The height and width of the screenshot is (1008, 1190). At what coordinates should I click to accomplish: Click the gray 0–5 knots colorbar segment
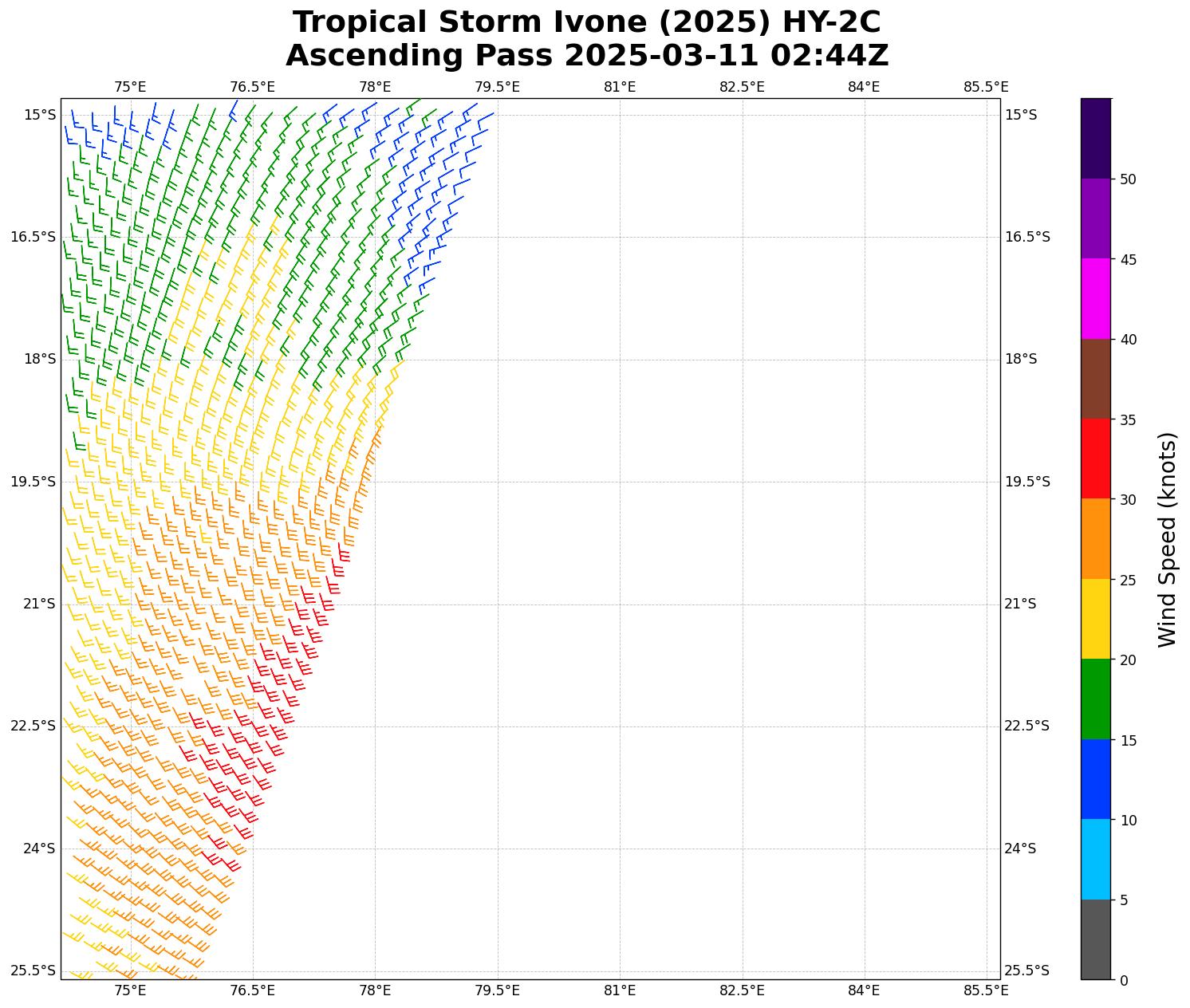1095,939
